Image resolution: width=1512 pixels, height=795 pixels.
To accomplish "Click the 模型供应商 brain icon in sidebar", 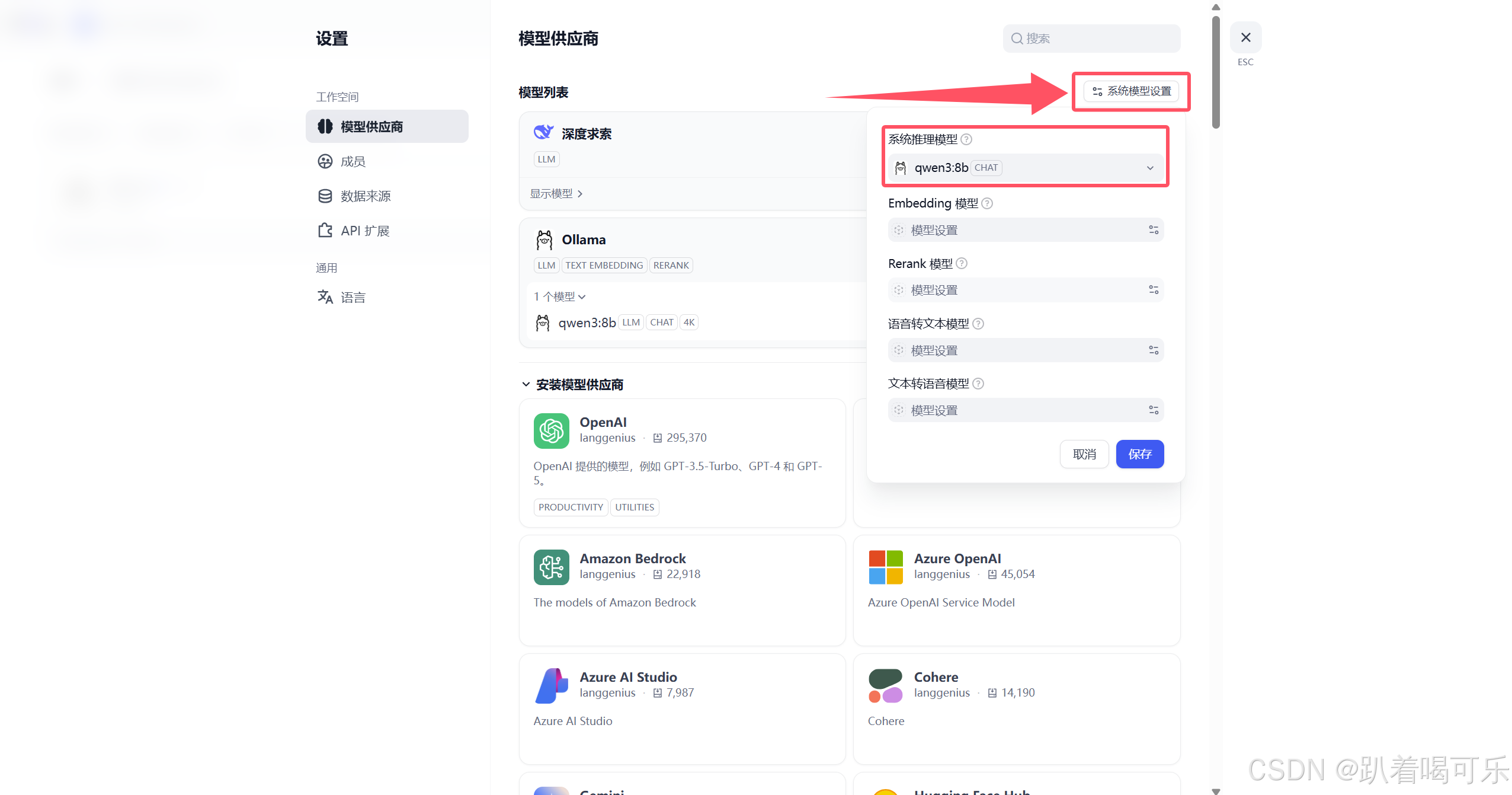I will click(325, 126).
